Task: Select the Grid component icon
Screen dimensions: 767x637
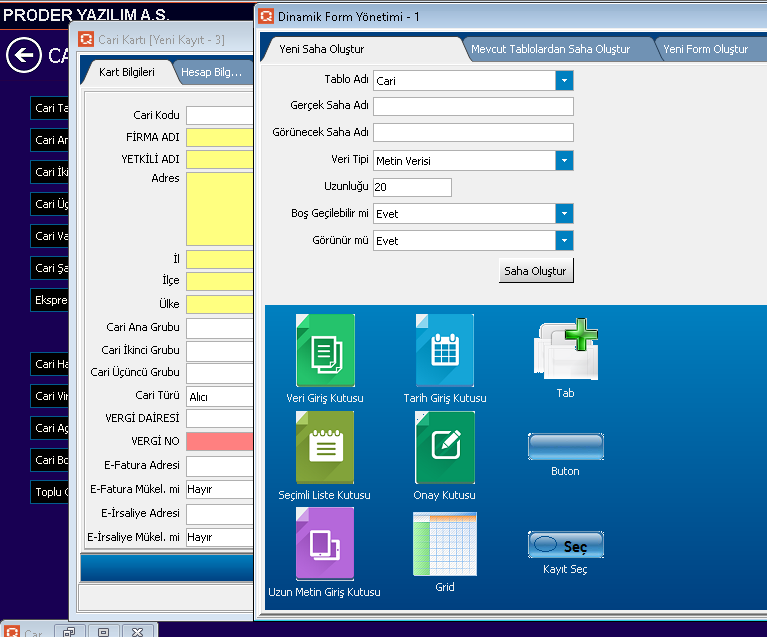Action: [x=444, y=544]
